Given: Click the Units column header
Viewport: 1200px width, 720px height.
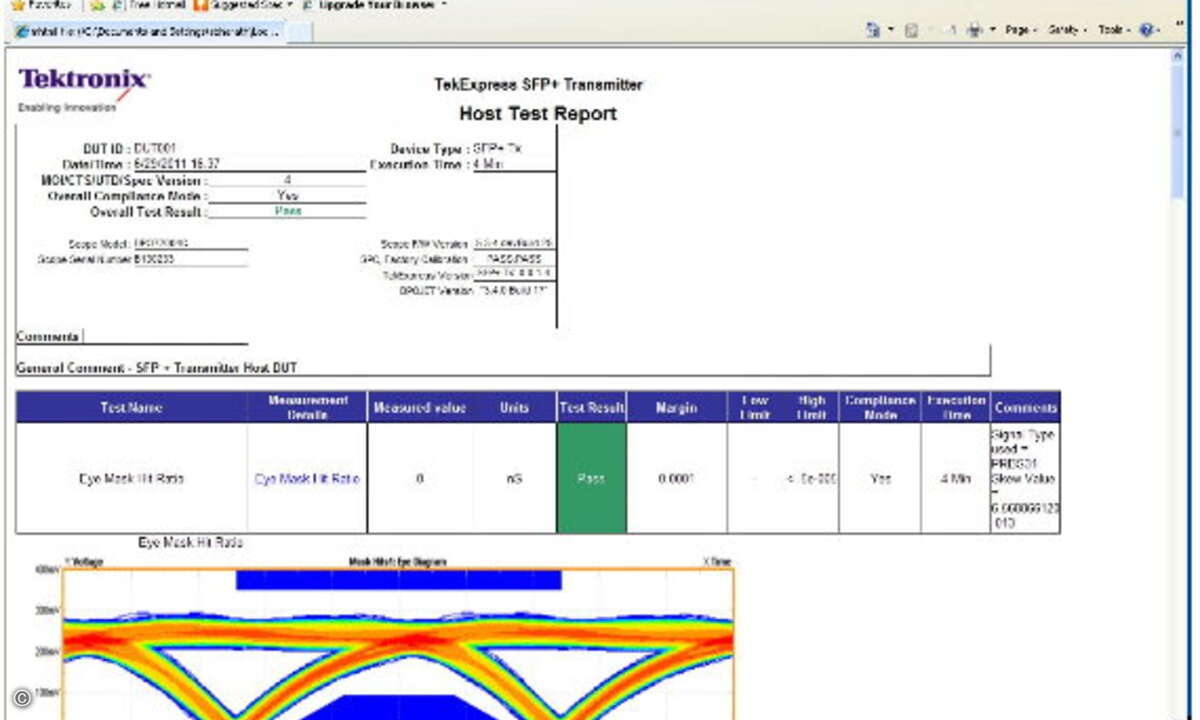Looking at the screenshot, I should point(515,407).
